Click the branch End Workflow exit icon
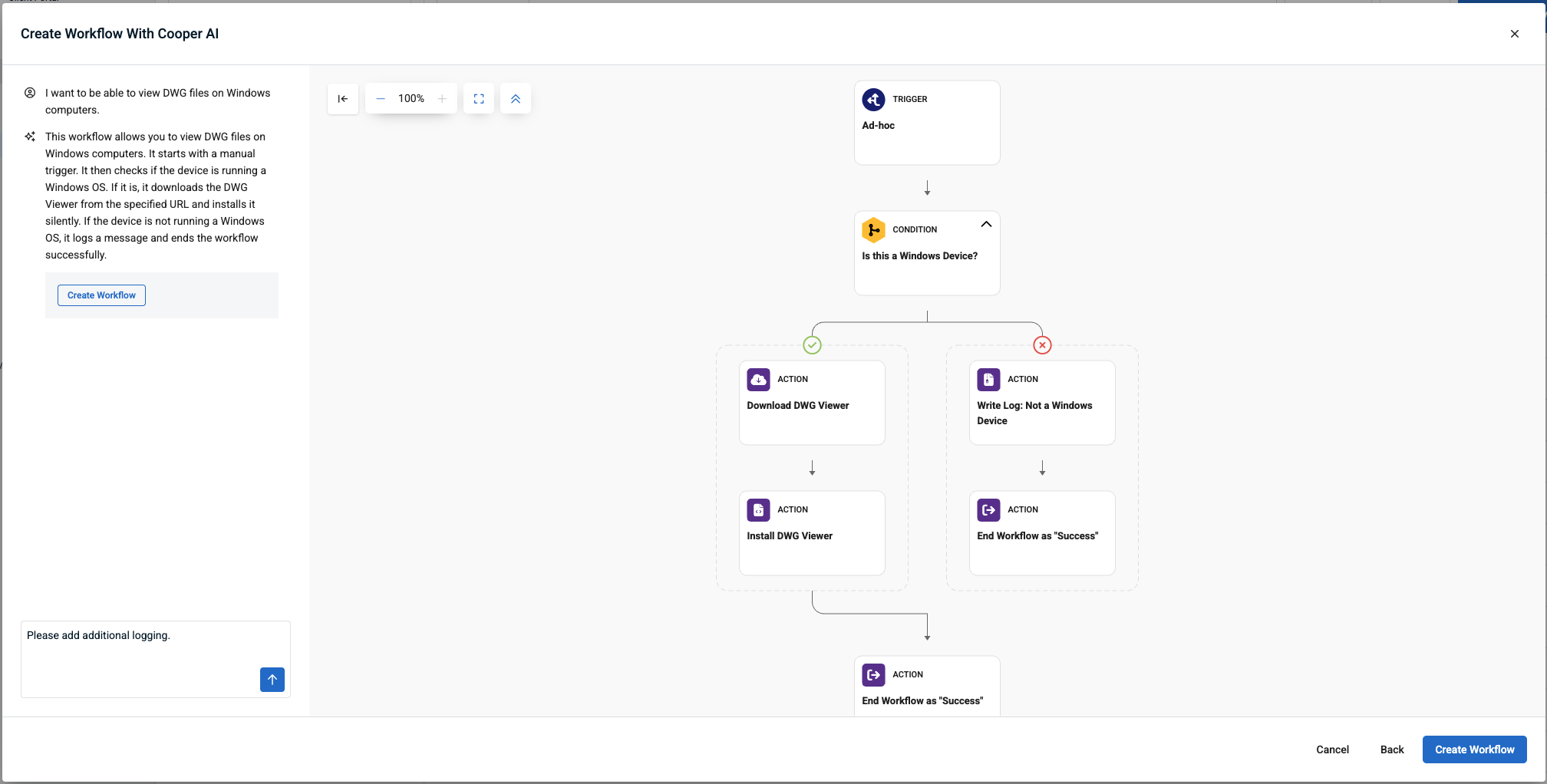The image size is (1547, 784). tap(988, 510)
